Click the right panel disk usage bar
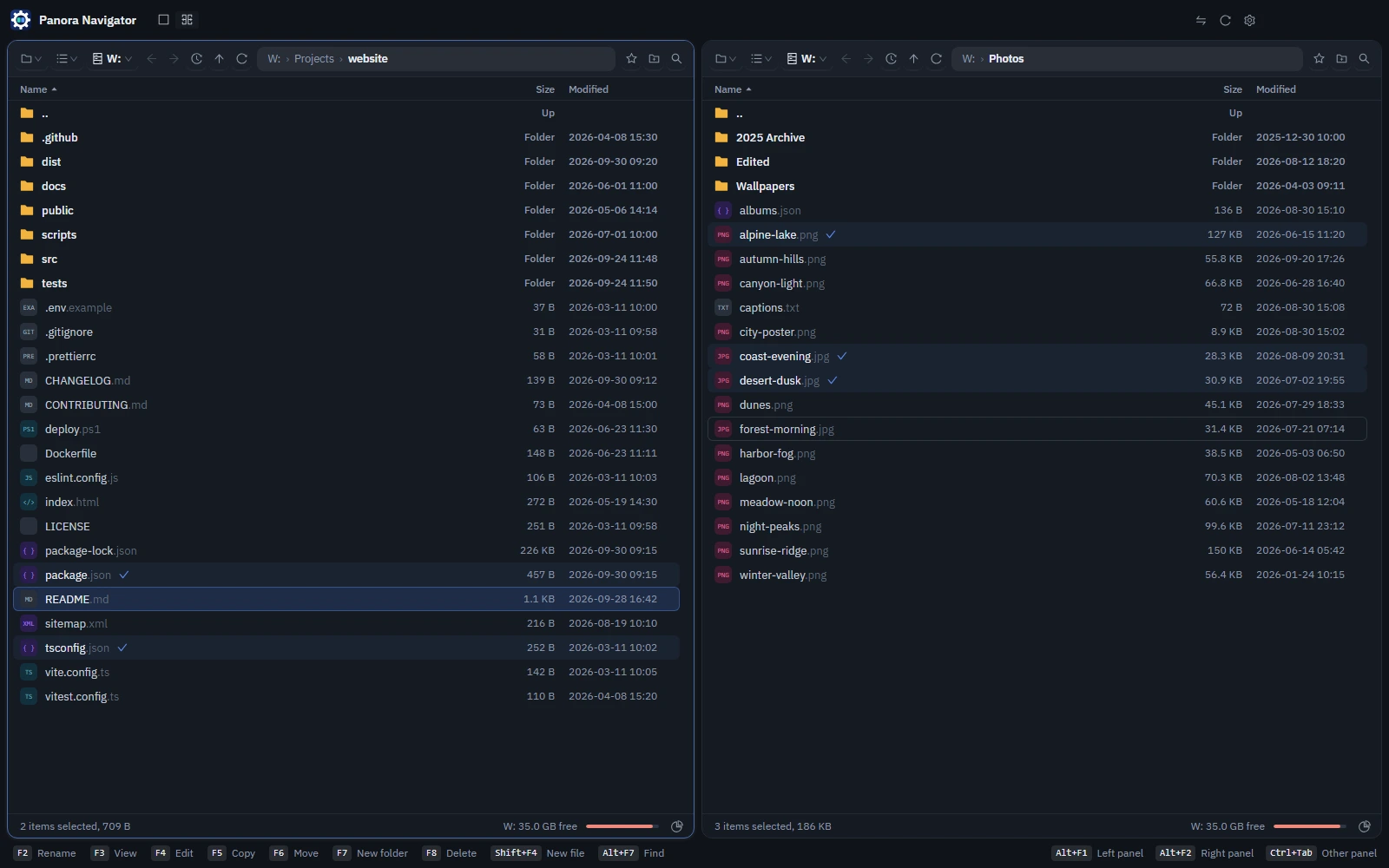 (x=1309, y=826)
